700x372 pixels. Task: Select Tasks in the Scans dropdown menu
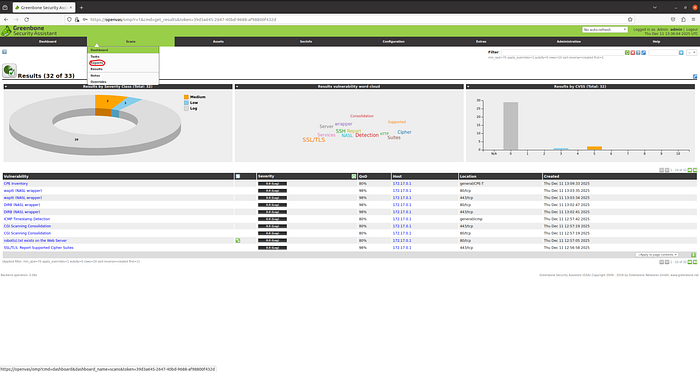point(95,57)
